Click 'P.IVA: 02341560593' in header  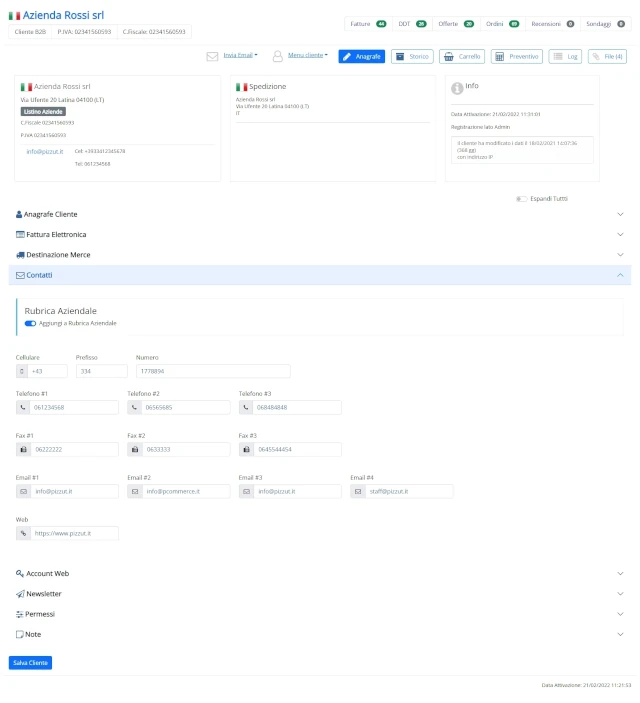[84, 32]
